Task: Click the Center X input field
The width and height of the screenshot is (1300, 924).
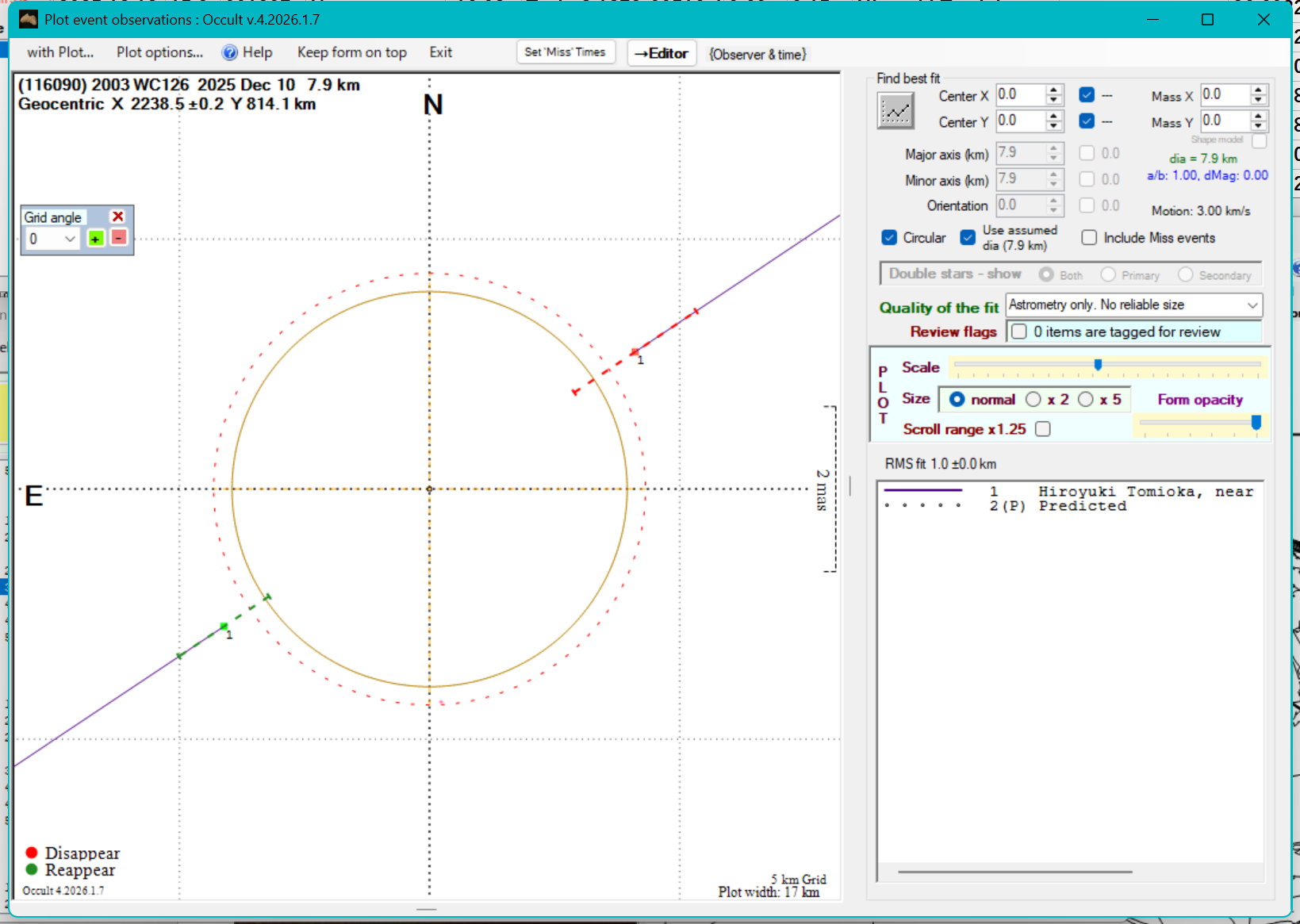Action: tap(1019, 95)
